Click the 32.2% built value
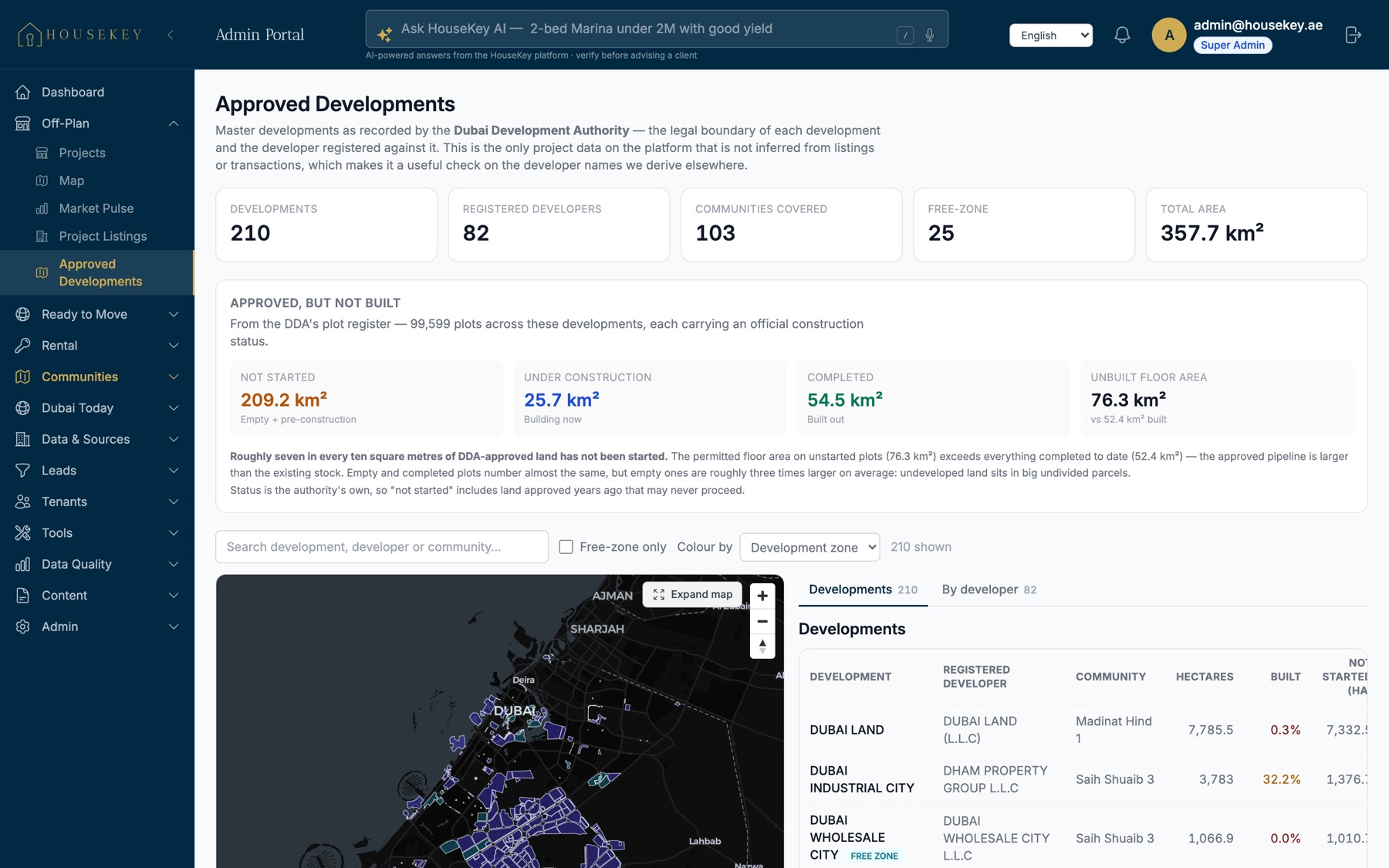1389x868 pixels. click(1282, 779)
